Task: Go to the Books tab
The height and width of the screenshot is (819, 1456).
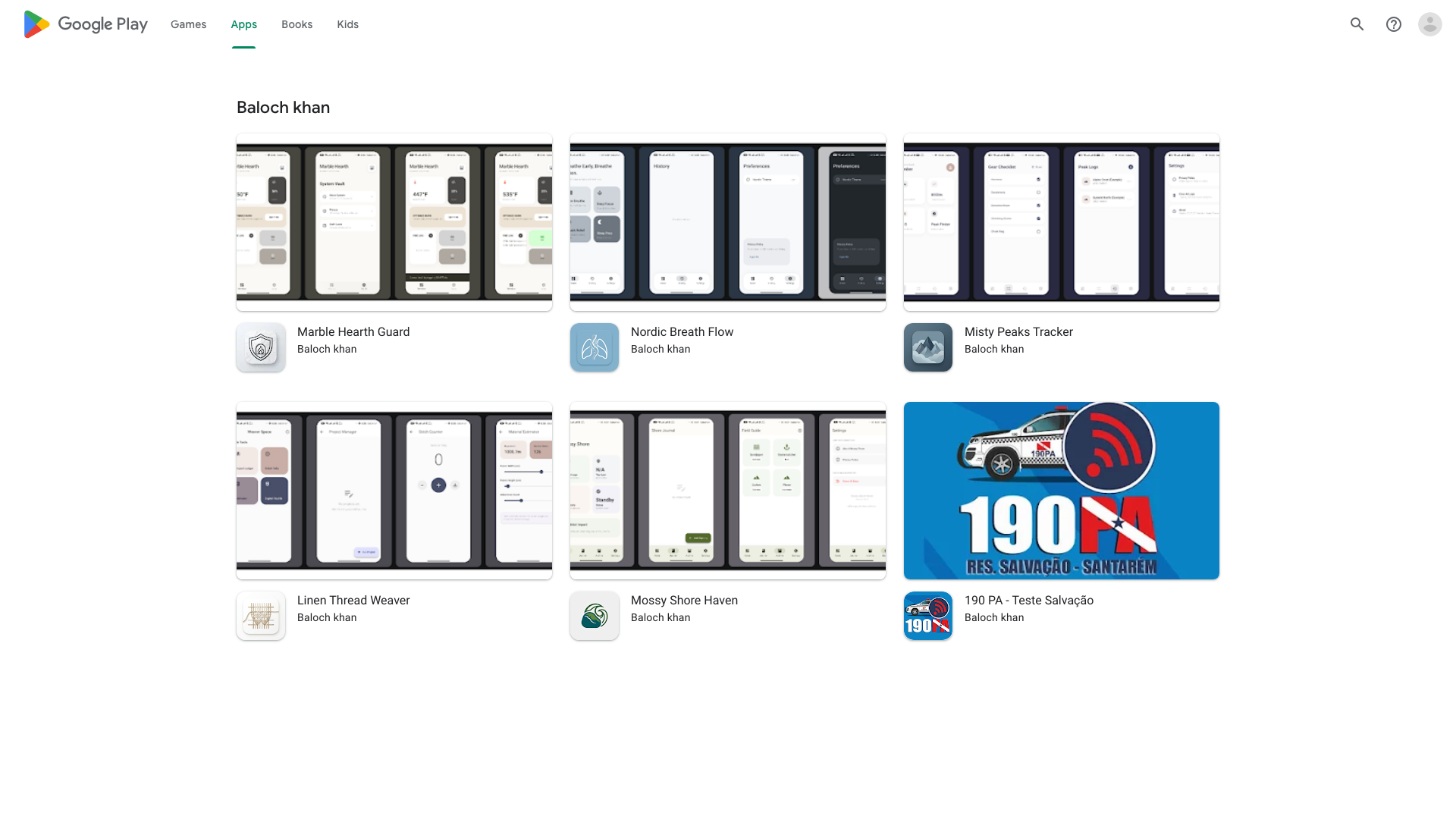Action: point(297,24)
